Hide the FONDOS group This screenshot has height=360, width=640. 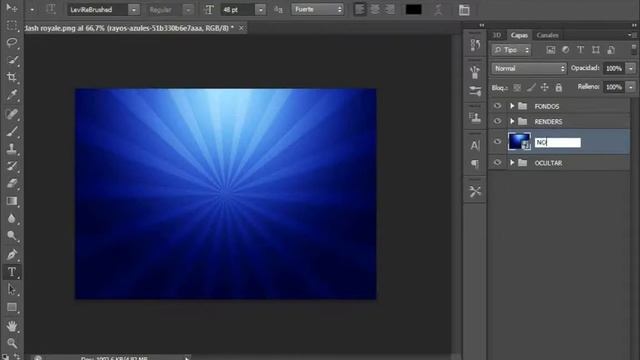click(x=497, y=106)
